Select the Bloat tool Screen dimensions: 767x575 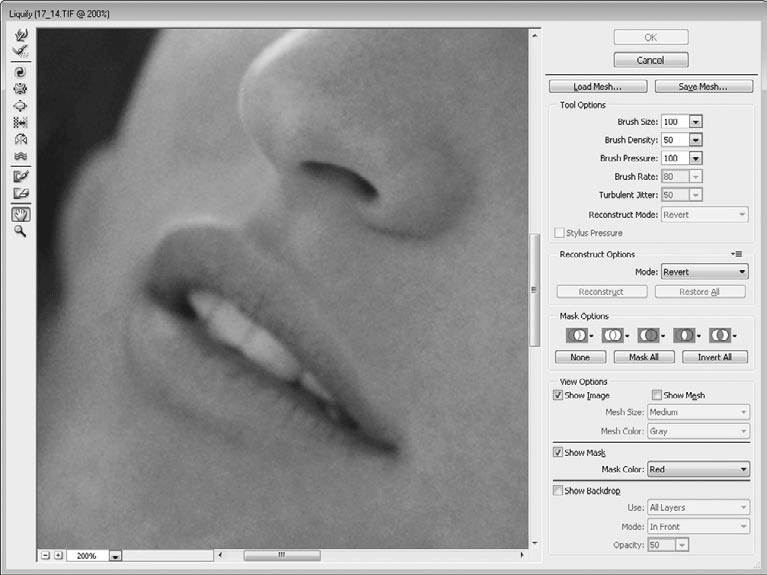(x=21, y=106)
